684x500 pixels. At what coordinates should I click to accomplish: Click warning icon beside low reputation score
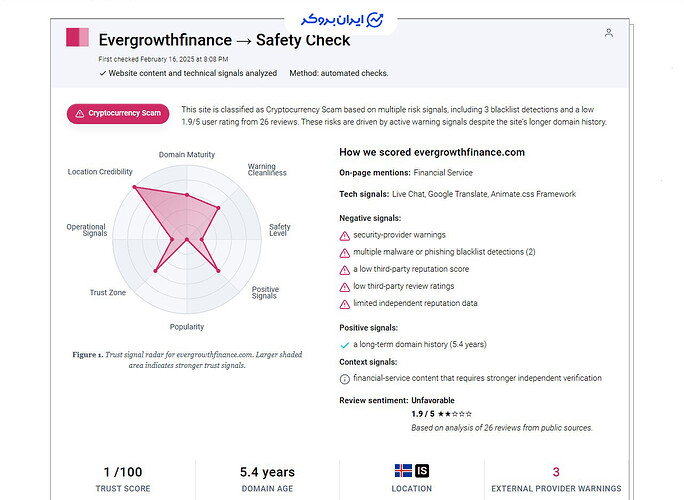click(345, 270)
